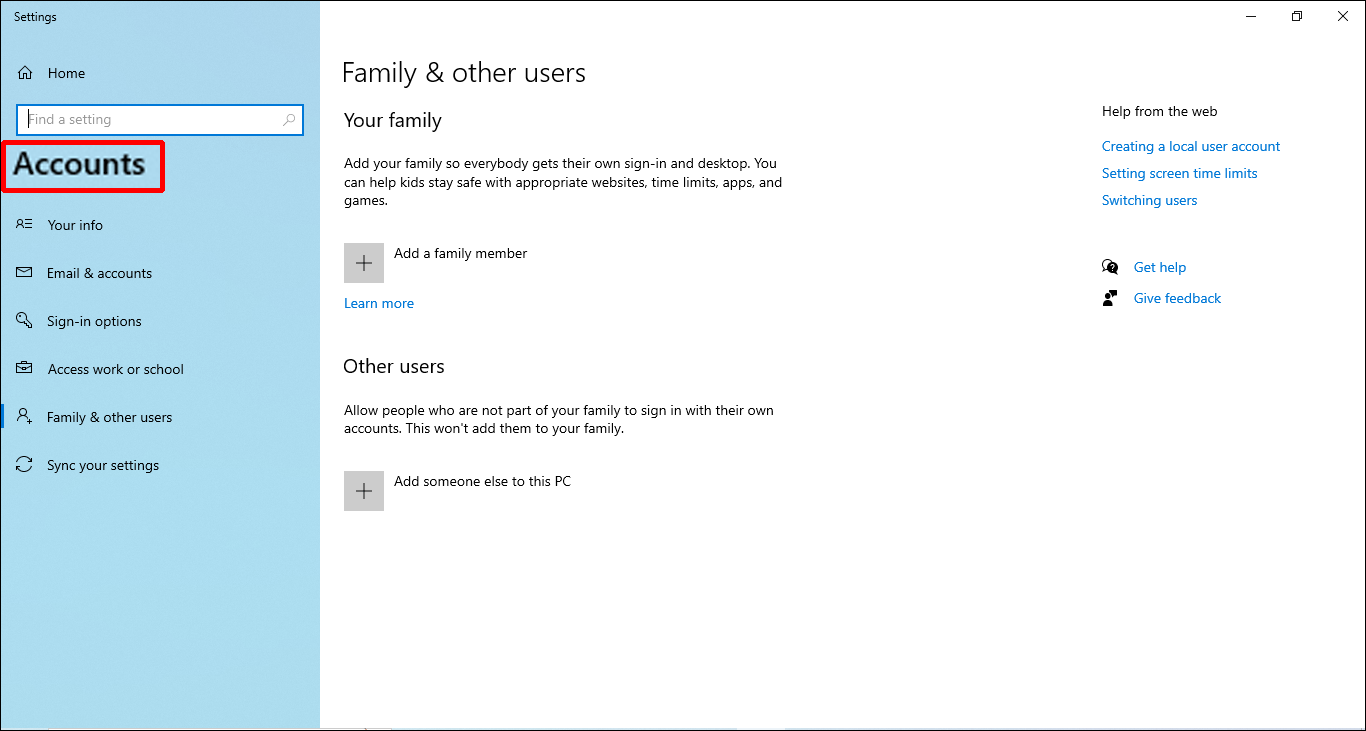Select Add someone else to this PC
Screen dimensions: 1366x731
(x=482, y=481)
